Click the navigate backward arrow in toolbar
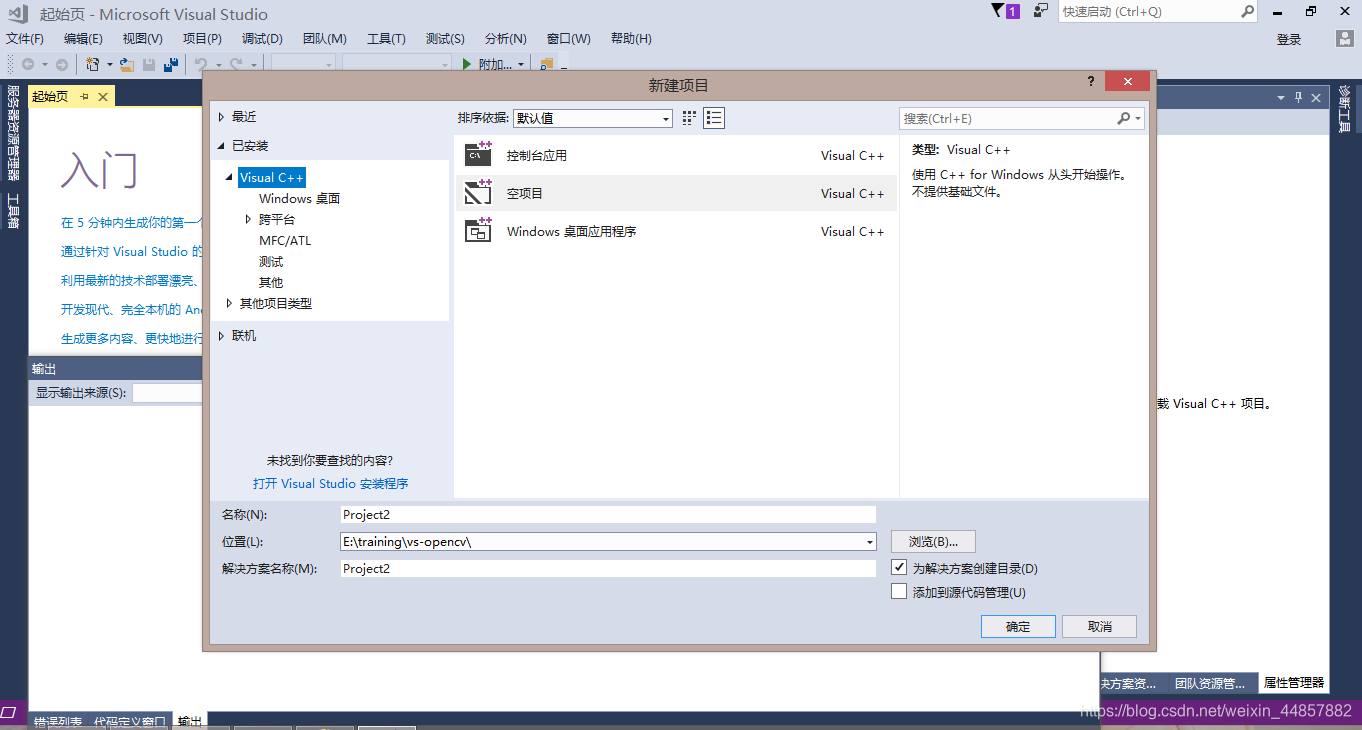The image size is (1362, 730). click(27, 64)
